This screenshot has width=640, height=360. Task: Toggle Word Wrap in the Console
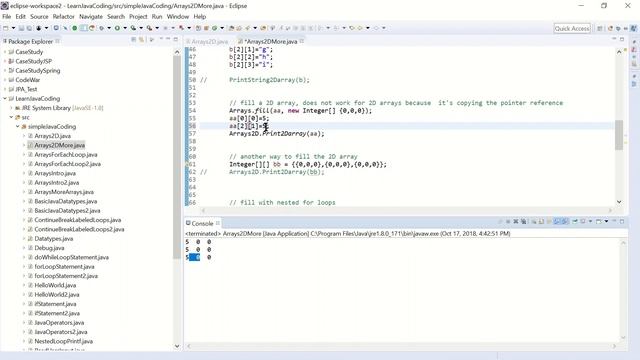tap(549, 221)
